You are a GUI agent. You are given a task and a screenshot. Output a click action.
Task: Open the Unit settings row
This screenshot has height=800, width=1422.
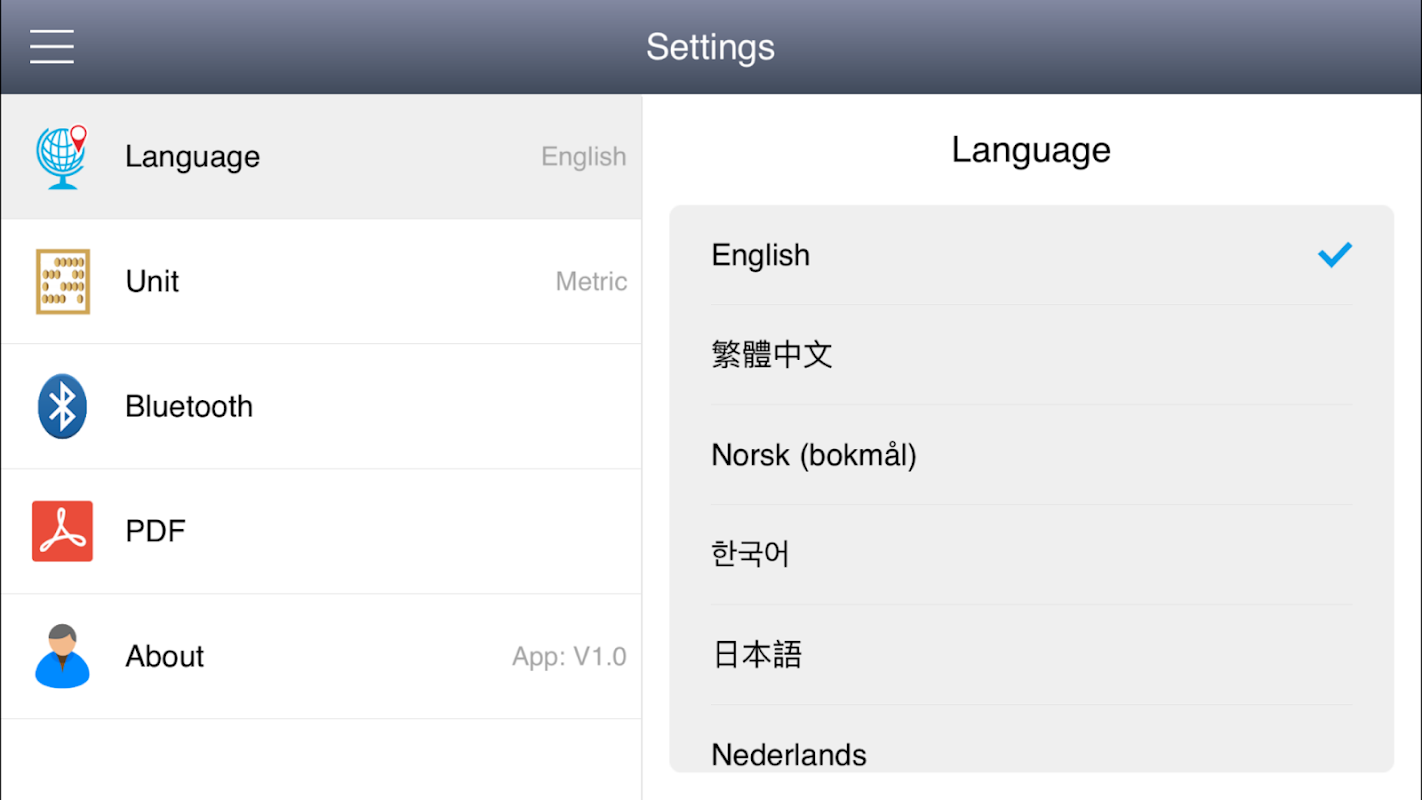tap(320, 282)
